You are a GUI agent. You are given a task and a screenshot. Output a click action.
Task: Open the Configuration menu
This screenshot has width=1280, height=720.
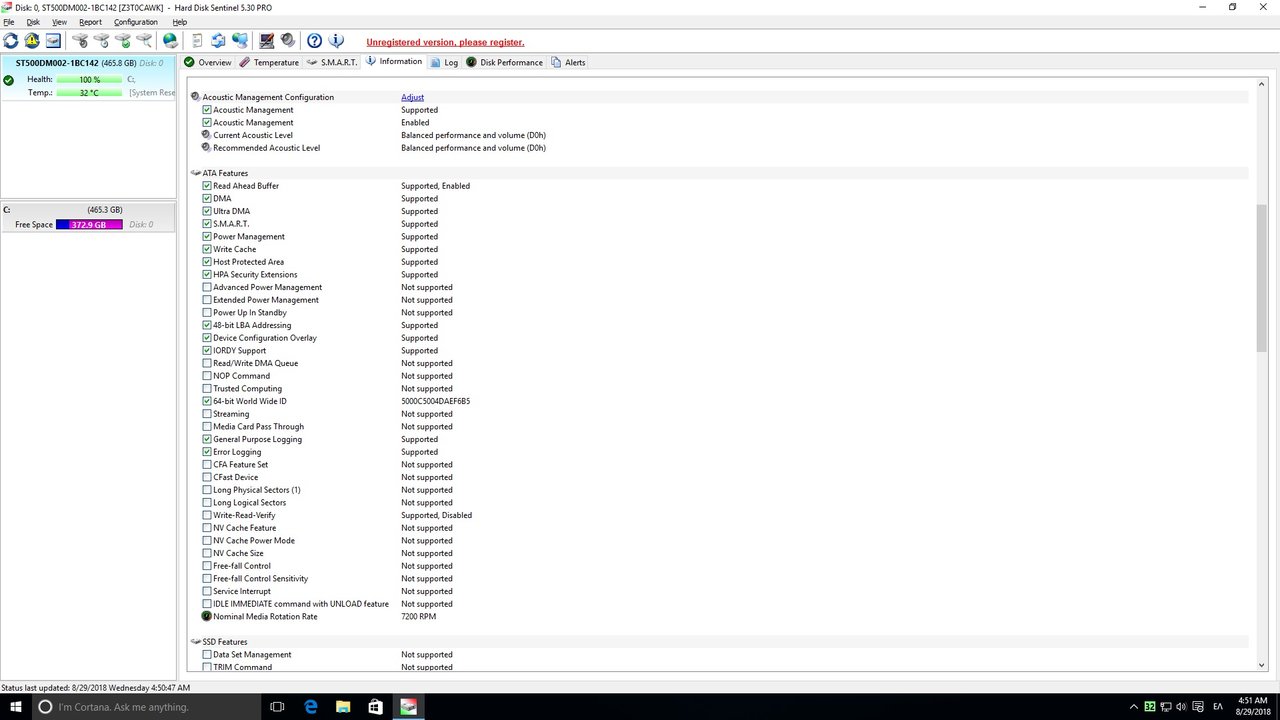coord(135,22)
